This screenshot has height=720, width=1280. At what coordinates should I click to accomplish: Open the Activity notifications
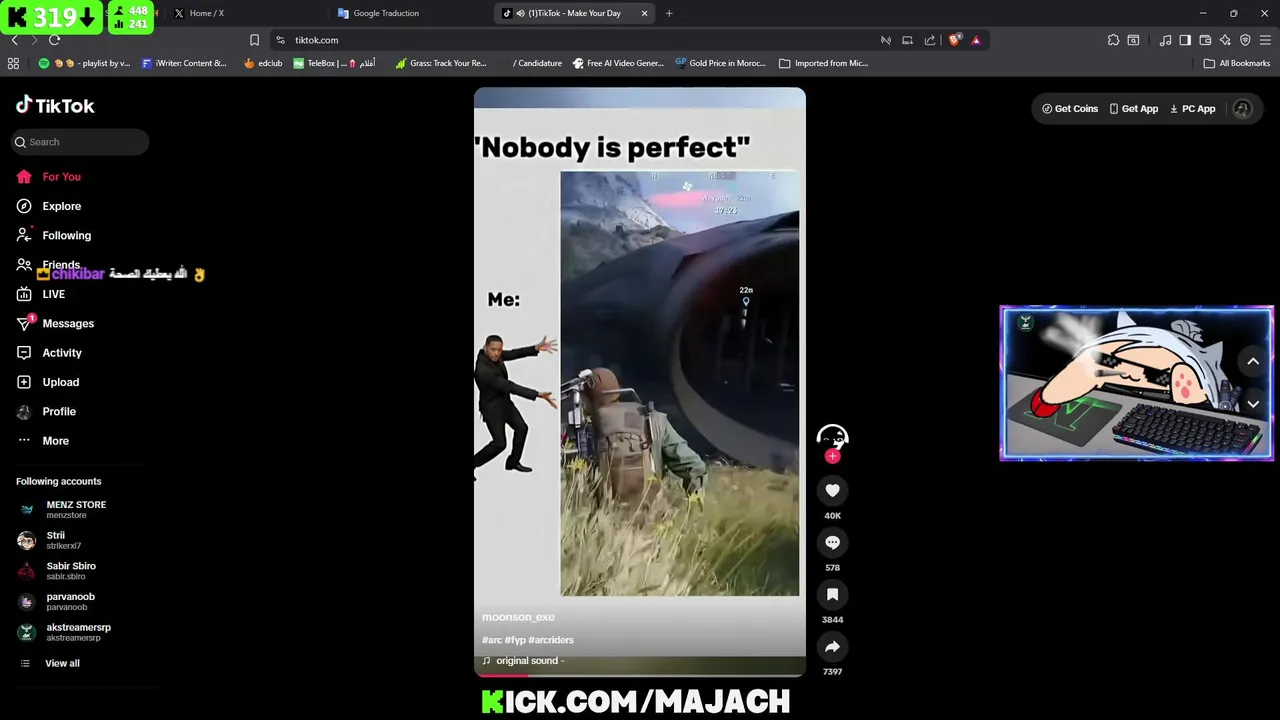pos(48,353)
